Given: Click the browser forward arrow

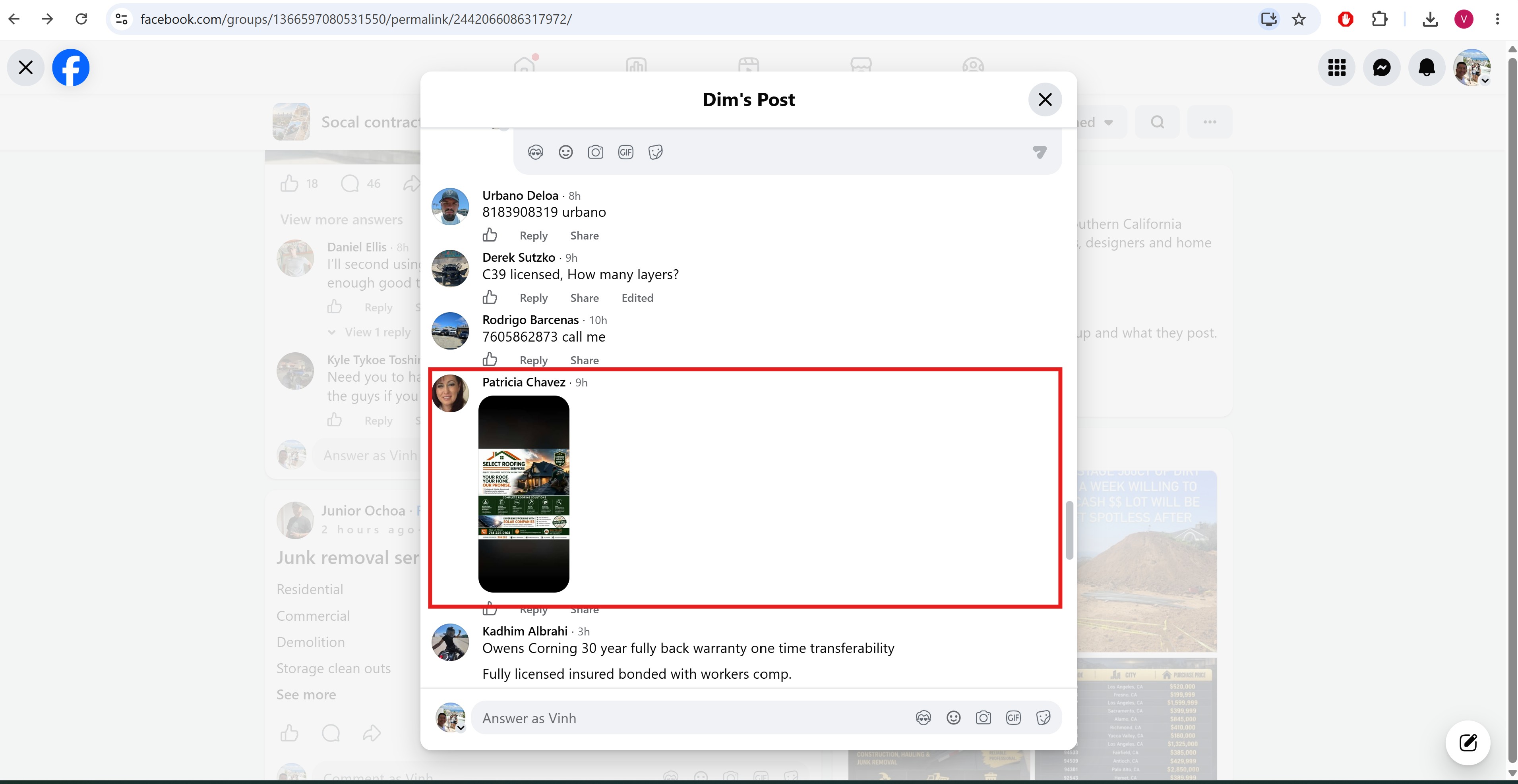Looking at the screenshot, I should (48, 19).
